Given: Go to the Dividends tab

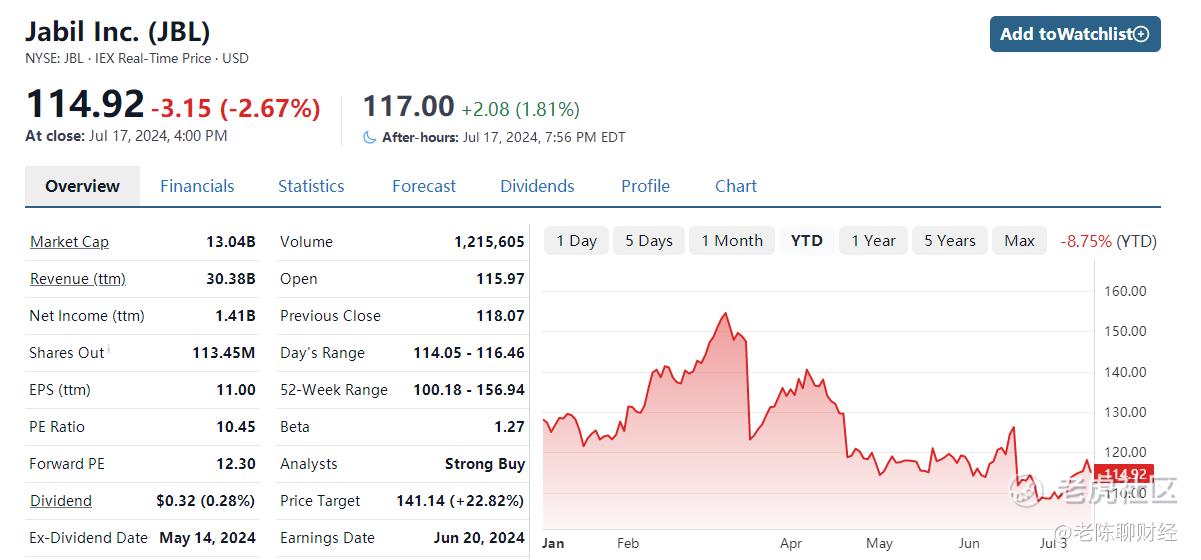Looking at the screenshot, I should click(537, 186).
